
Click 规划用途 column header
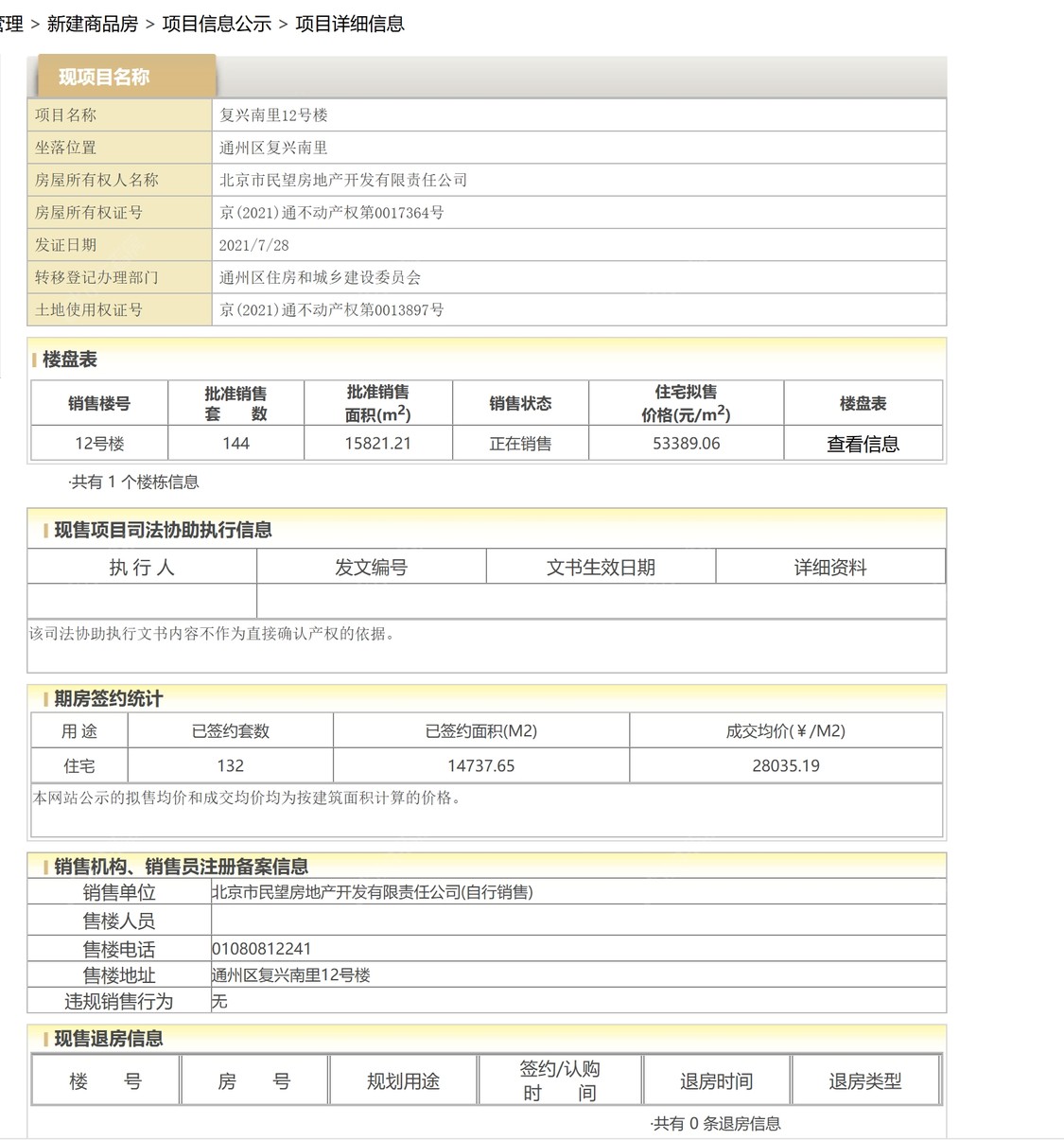pyautogui.click(x=403, y=1080)
